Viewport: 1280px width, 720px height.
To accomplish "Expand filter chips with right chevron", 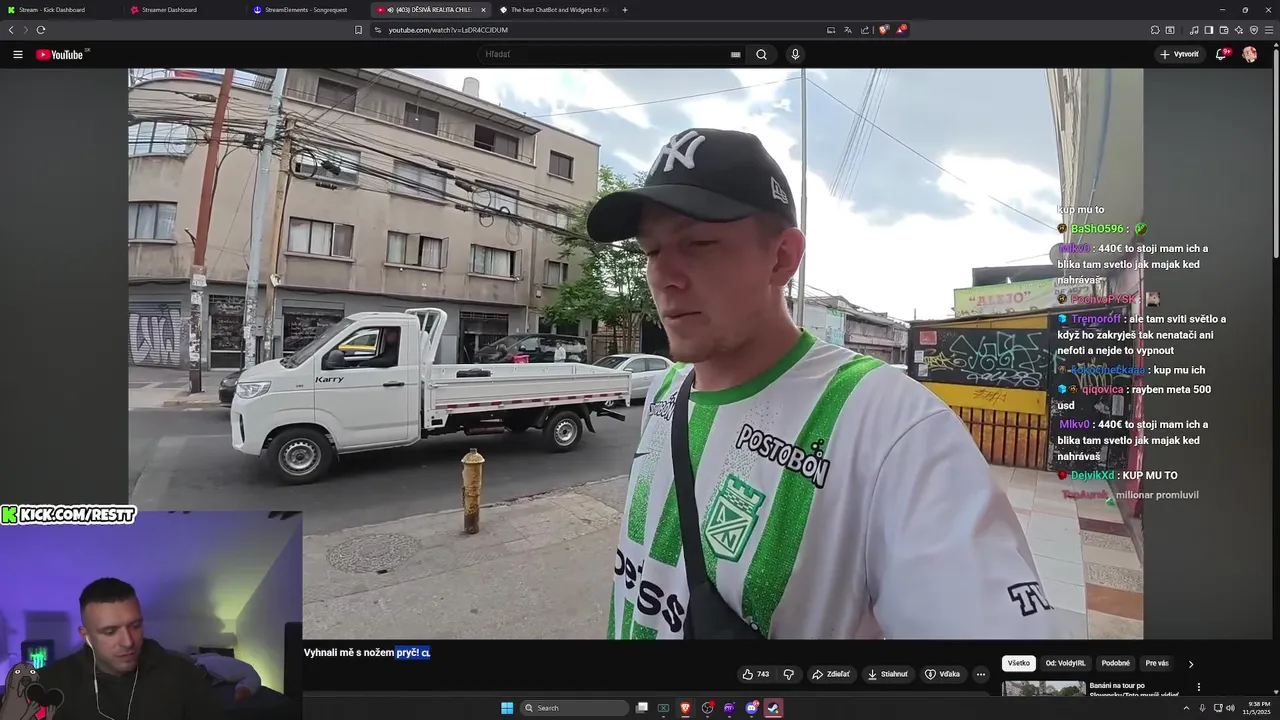I will tap(1190, 663).
